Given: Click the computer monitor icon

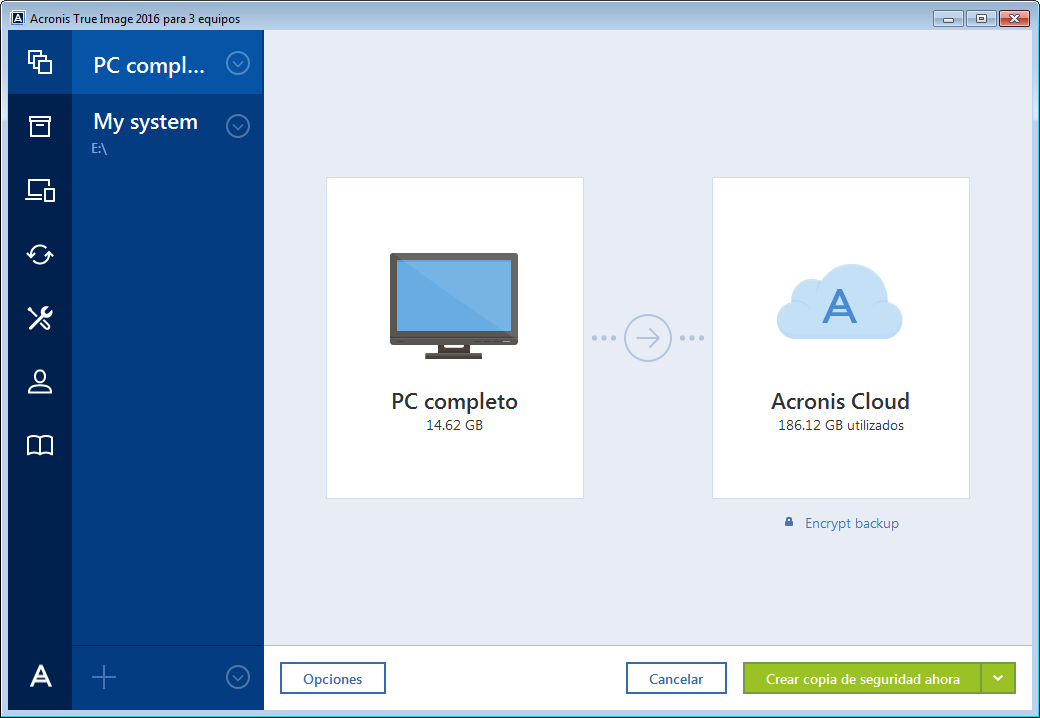Looking at the screenshot, I should click(x=454, y=306).
